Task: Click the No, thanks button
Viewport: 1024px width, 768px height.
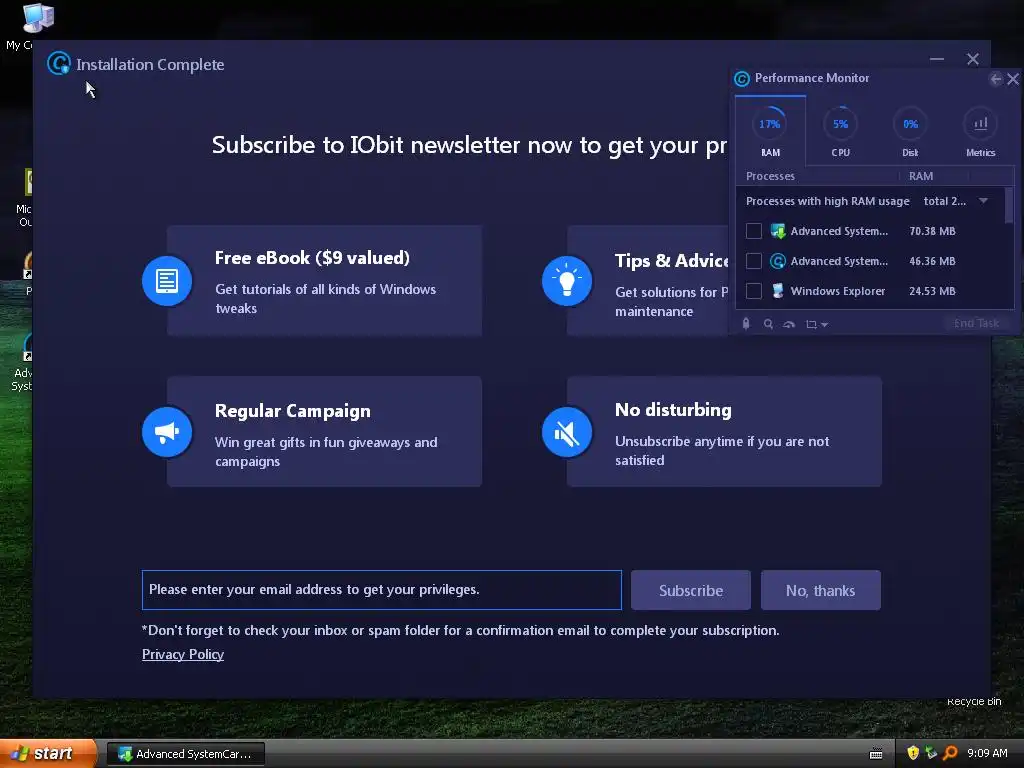Action: (x=821, y=590)
